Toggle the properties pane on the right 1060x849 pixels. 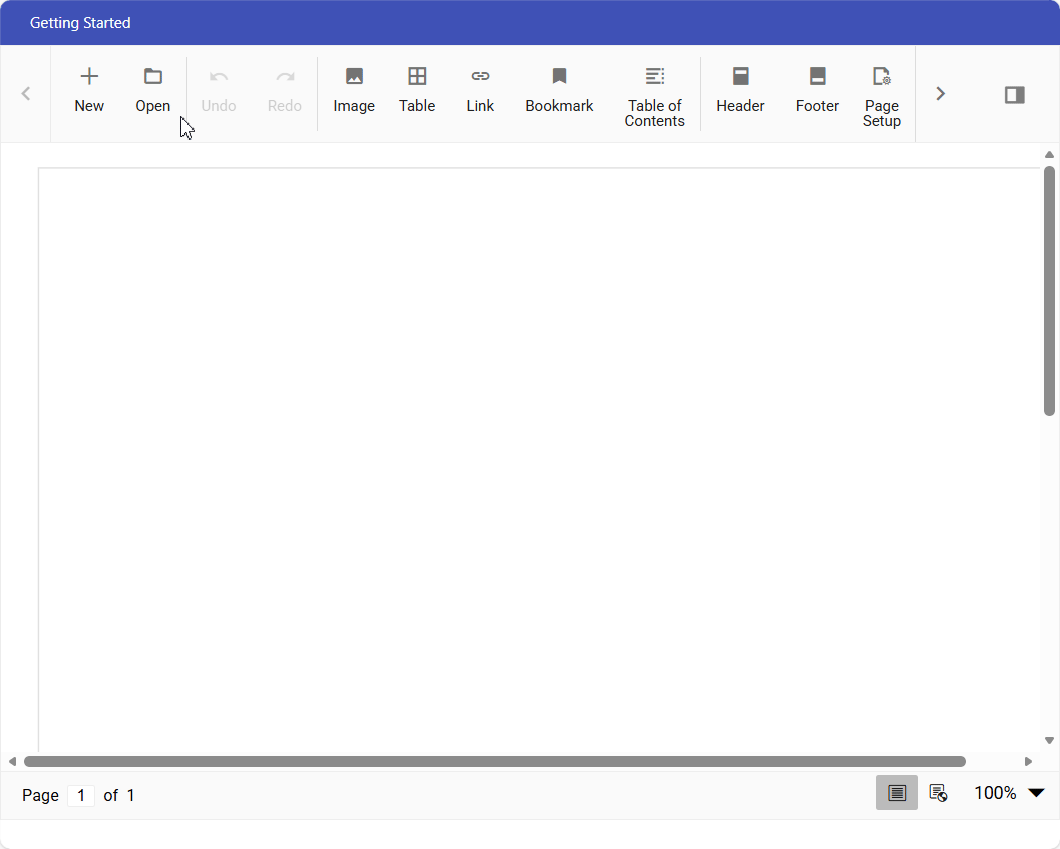point(1014,93)
